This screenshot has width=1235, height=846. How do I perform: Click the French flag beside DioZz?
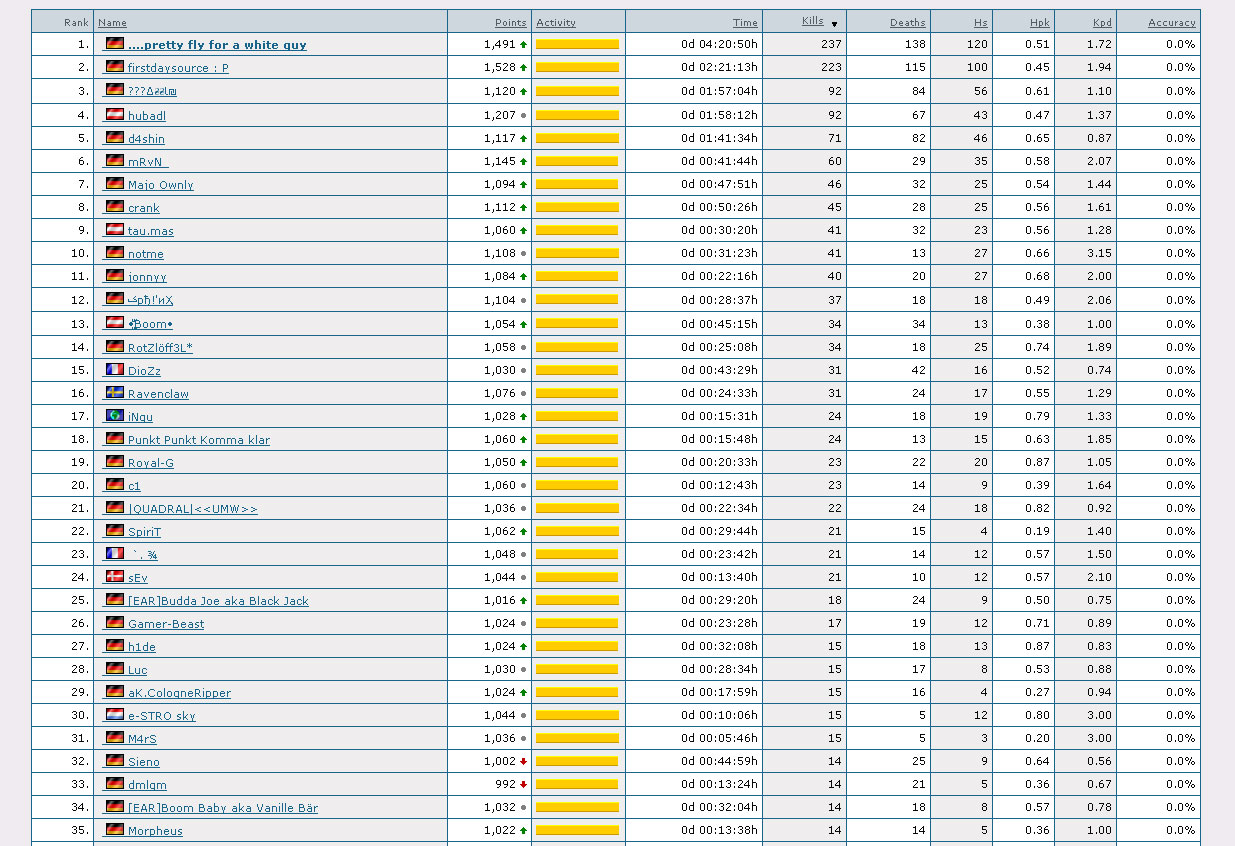pyautogui.click(x=115, y=370)
